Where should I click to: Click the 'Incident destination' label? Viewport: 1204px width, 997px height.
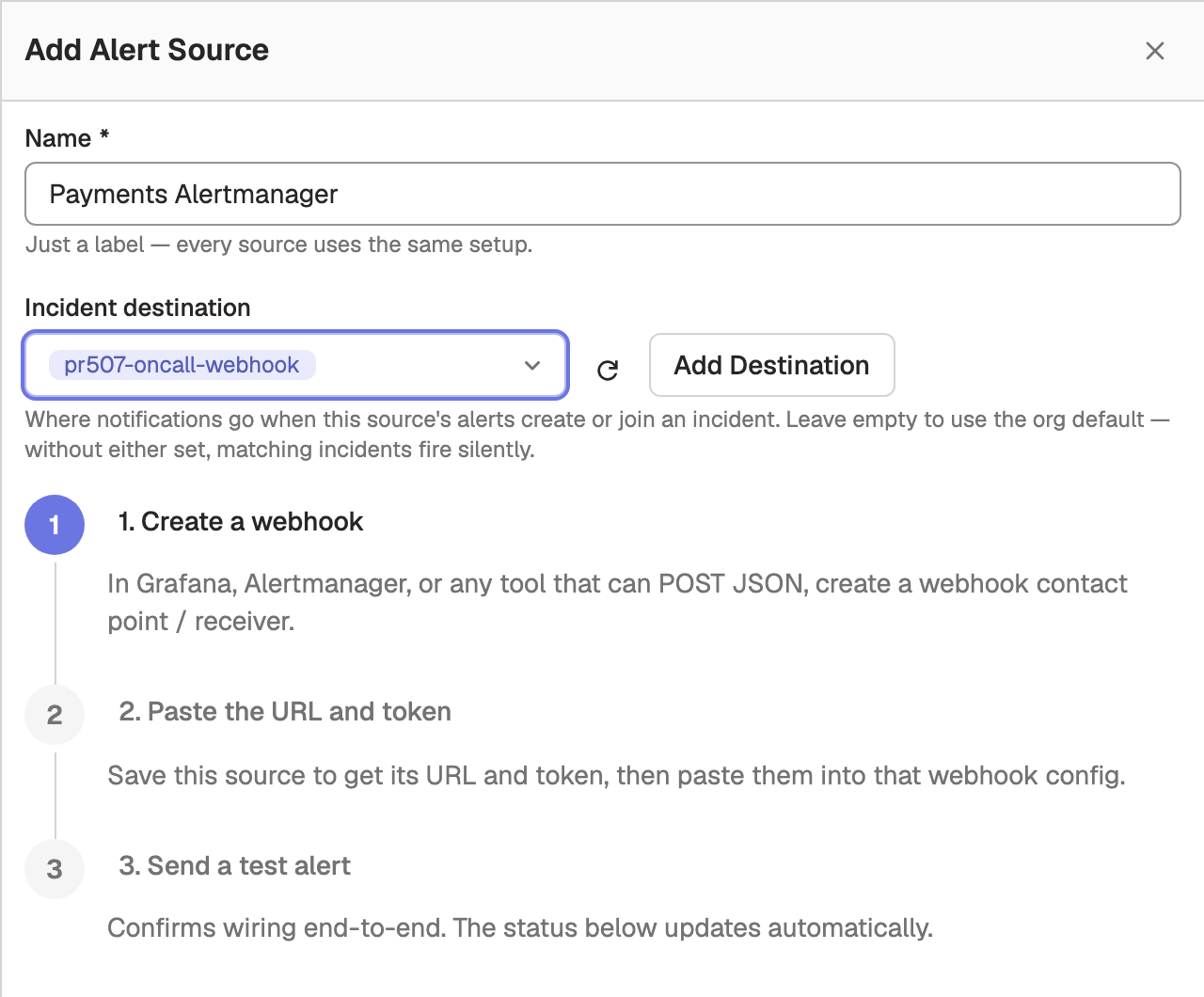(x=137, y=308)
